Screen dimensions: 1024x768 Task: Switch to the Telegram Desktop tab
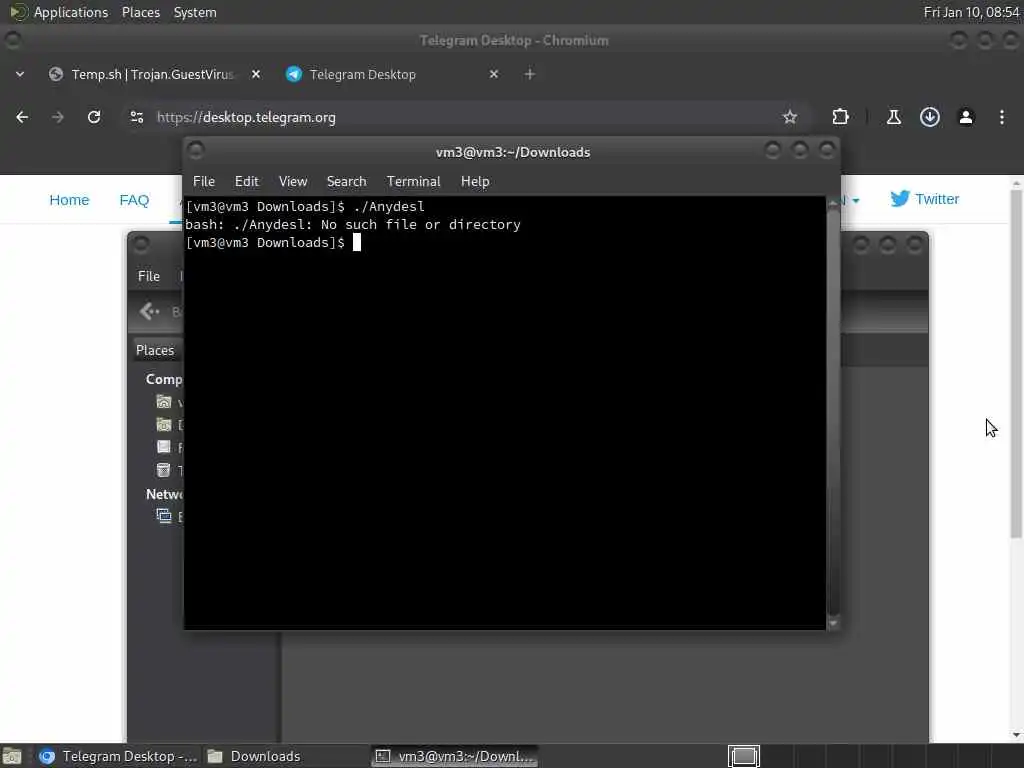pyautogui.click(x=391, y=74)
